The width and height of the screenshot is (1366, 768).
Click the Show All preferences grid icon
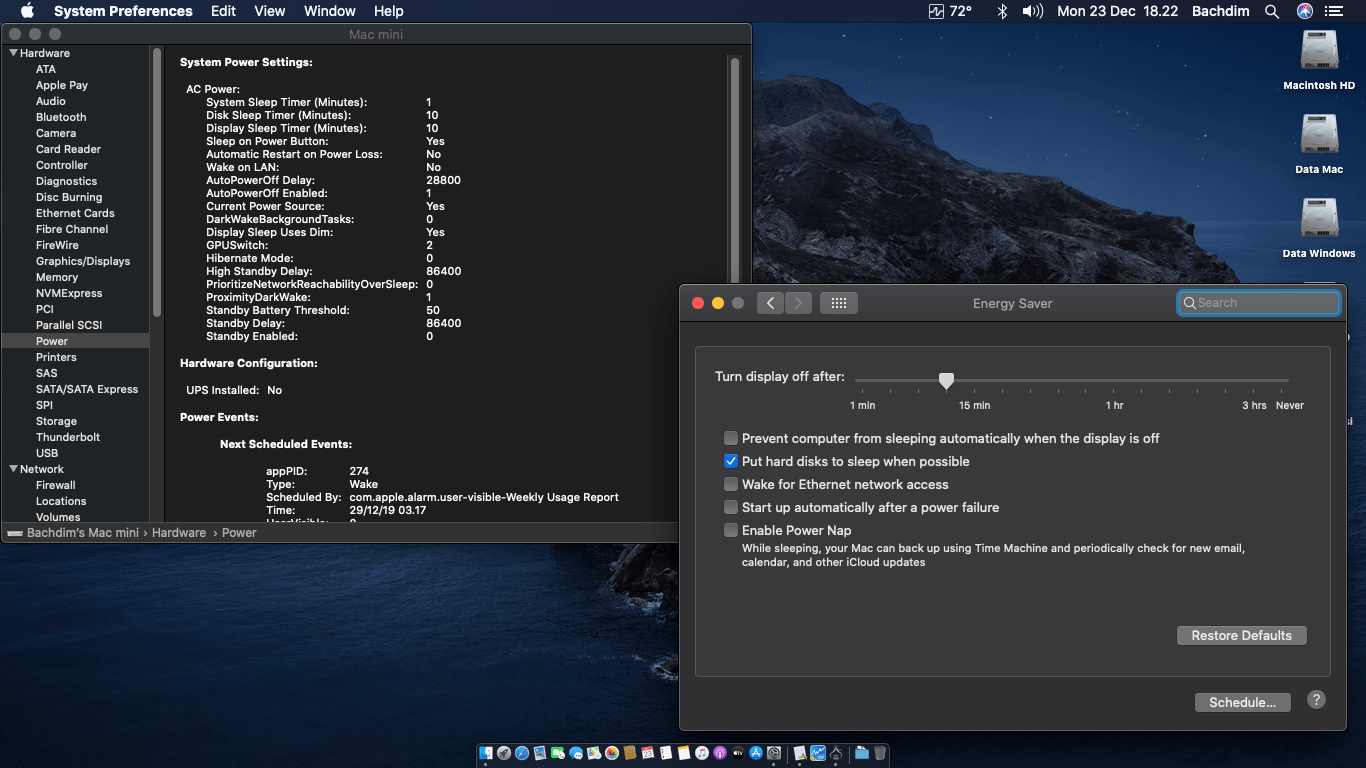click(838, 303)
